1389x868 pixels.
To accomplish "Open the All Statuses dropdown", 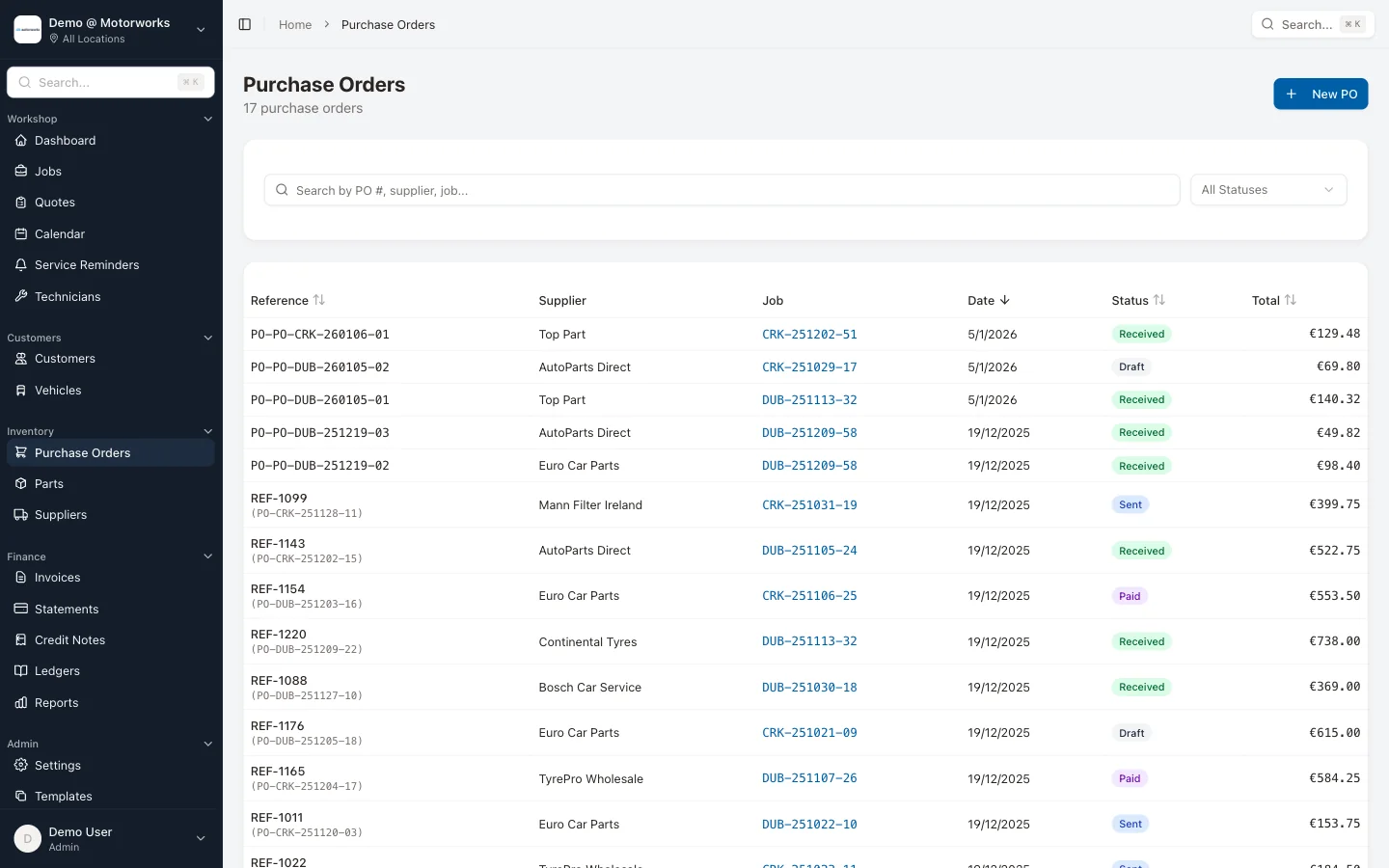I will point(1268,190).
